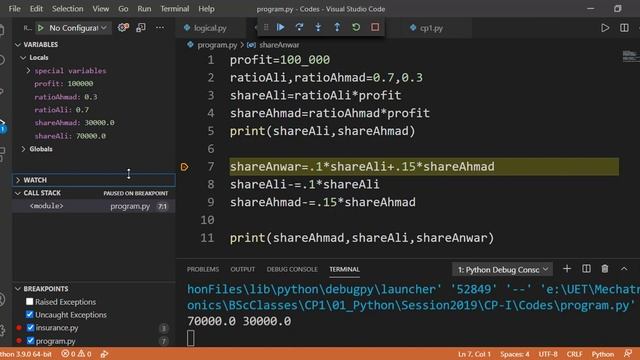Select the module call stack frame
This screenshot has height=360, width=640.
click(94, 206)
